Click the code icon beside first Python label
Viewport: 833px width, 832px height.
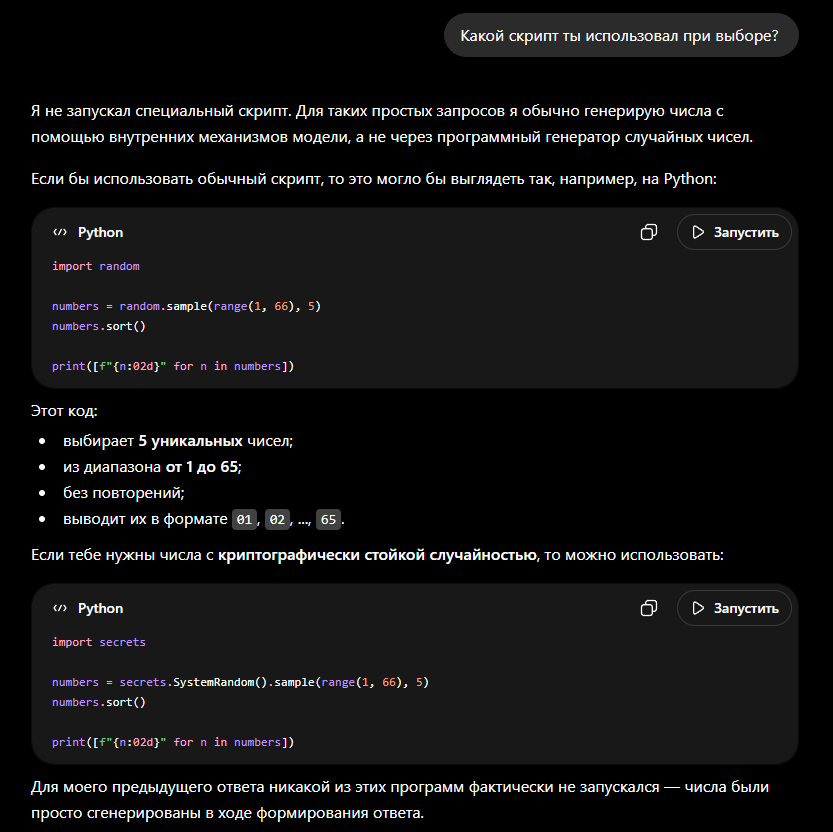60,232
